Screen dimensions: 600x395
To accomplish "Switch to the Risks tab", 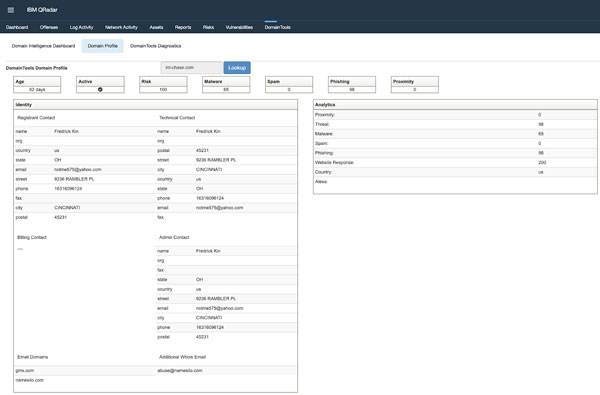I will tap(208, 27).
